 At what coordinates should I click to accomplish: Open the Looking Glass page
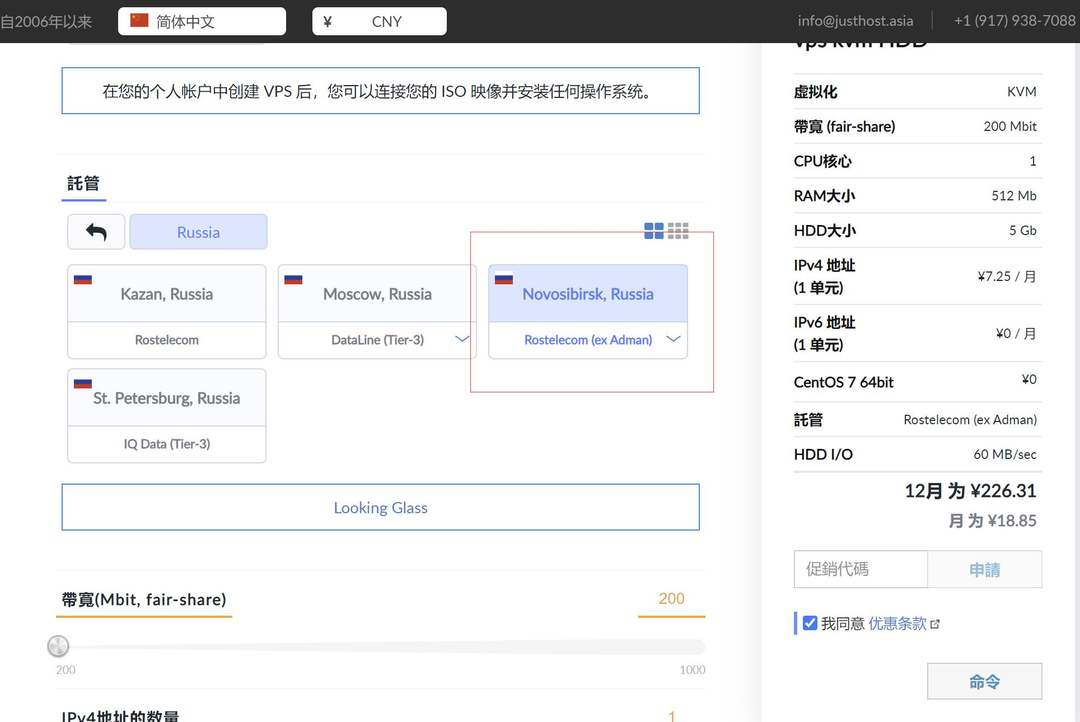[380, 507]
